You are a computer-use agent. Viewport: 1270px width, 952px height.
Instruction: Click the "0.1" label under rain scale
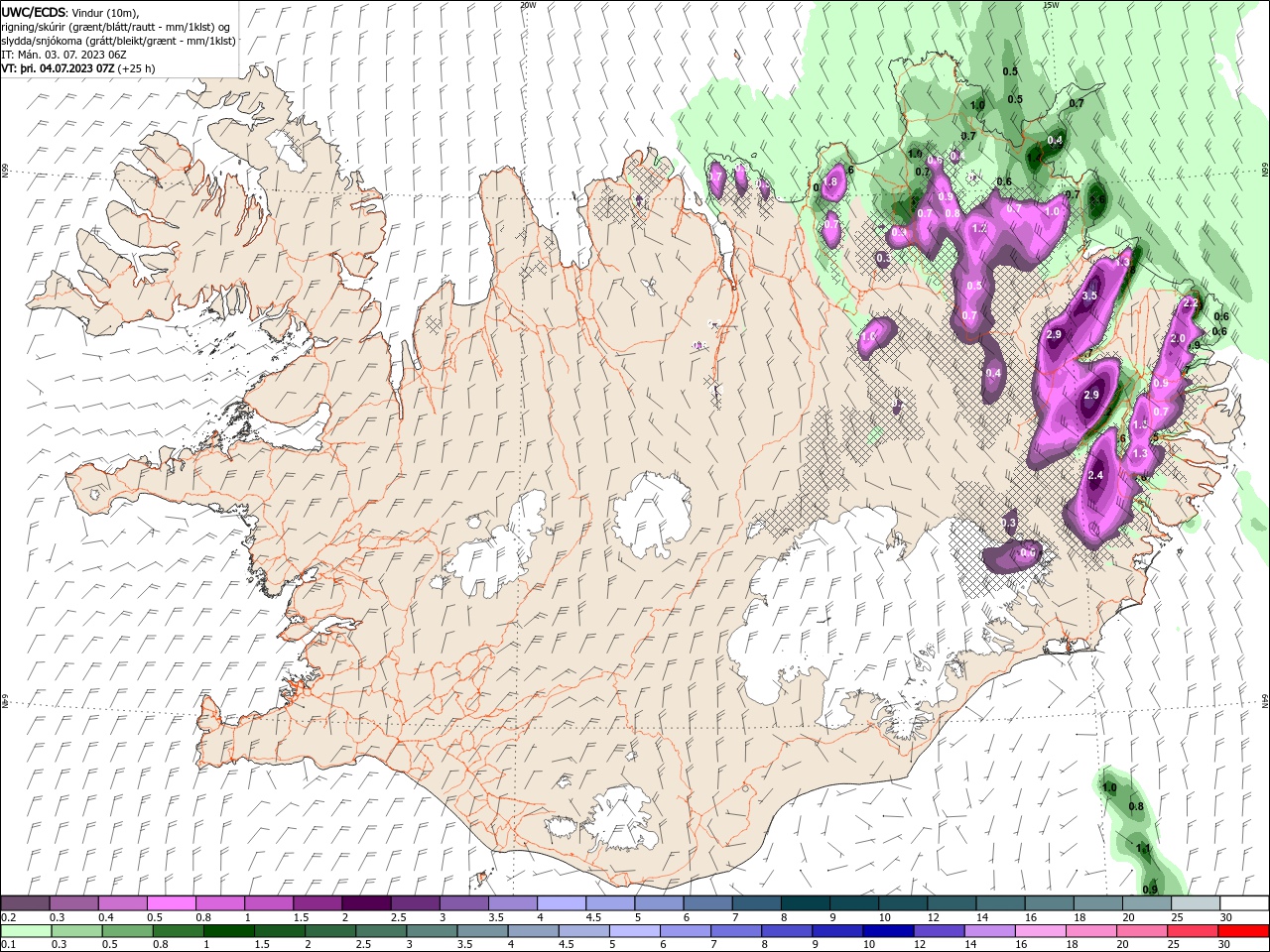point(8,945)
